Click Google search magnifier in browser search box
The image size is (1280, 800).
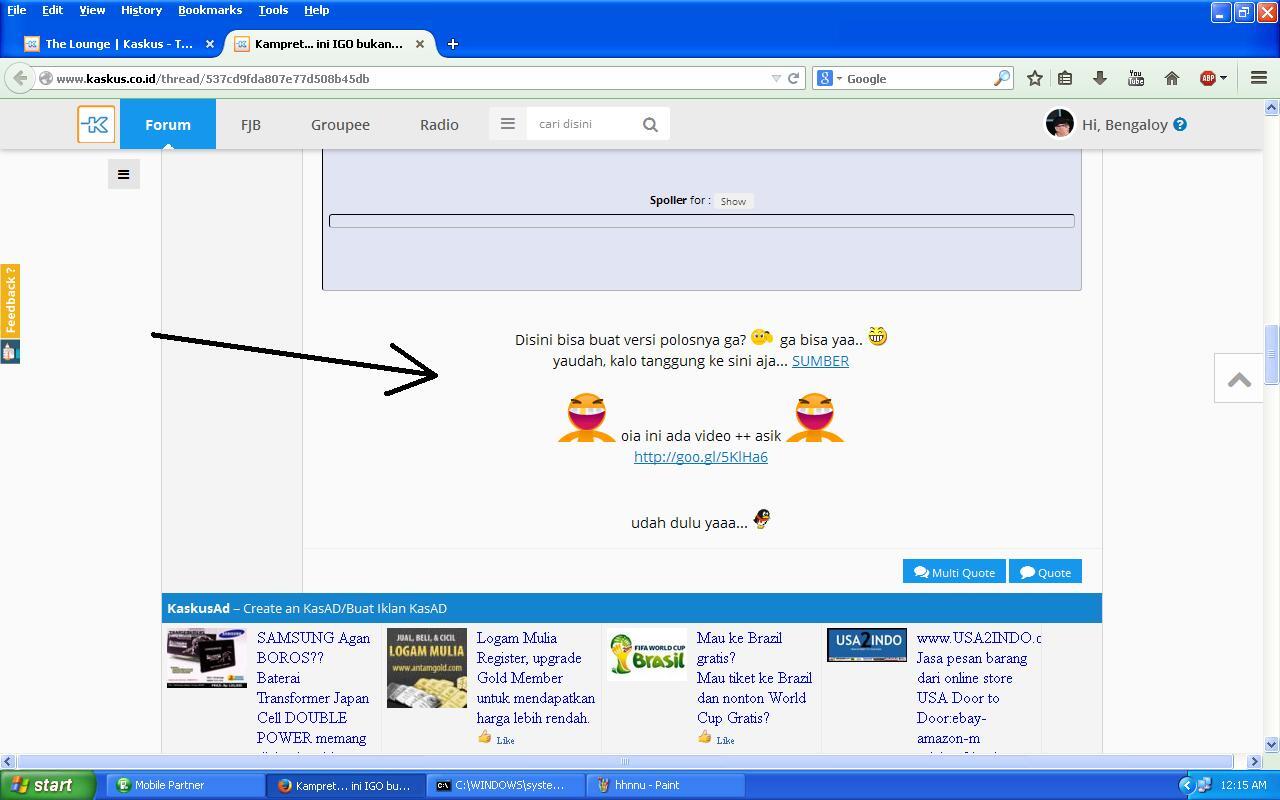(x=1001, y=78)
